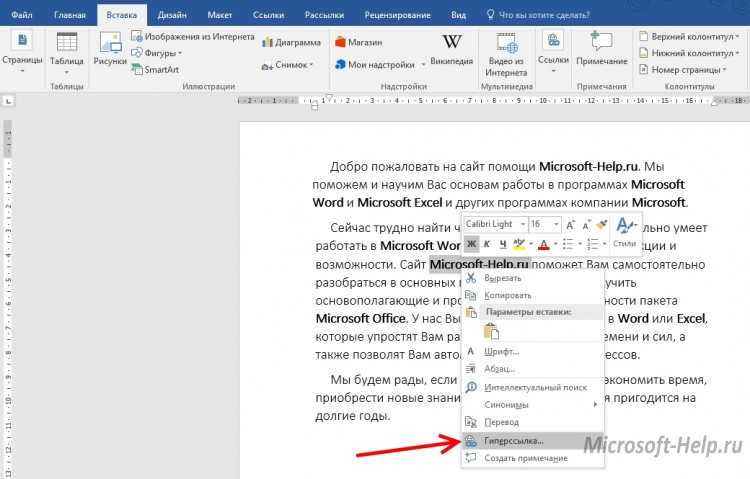Open the font color dropdown arrow
Image resolution: width=750 pixels, height=479 pixels.
point(555,244)
